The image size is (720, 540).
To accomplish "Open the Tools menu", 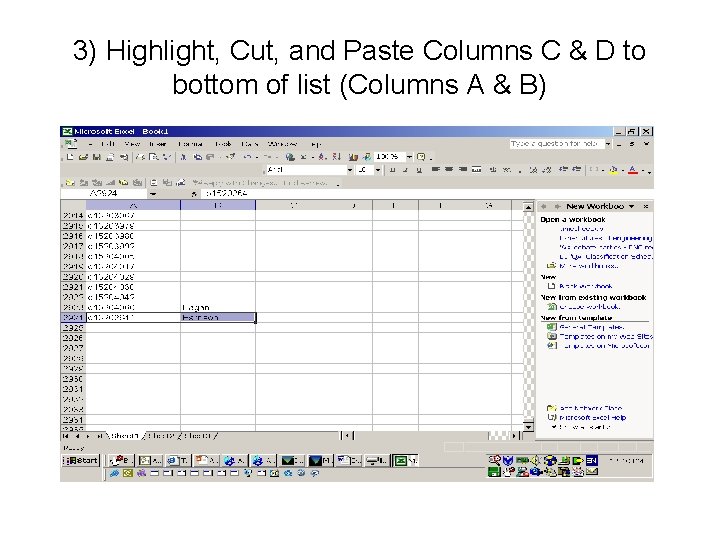I will pyautogui.click(x=223, y=144).
